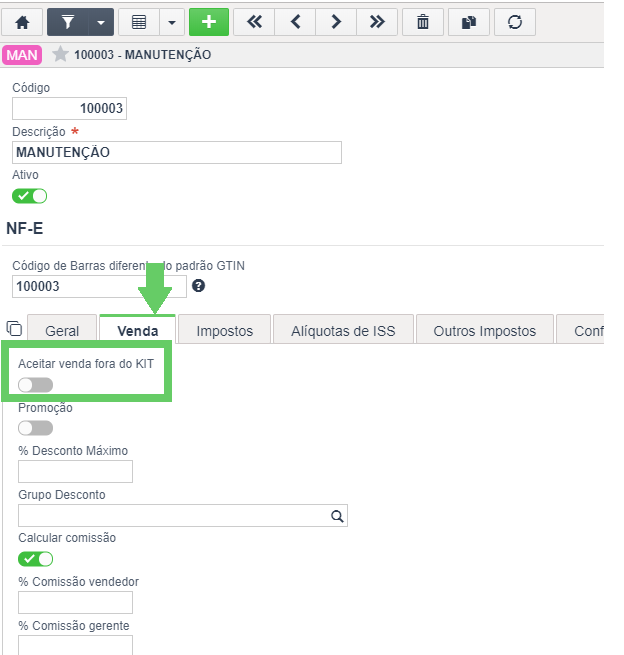
Task: Expand the filter dropdown arrow
Action: coord(101,22)
